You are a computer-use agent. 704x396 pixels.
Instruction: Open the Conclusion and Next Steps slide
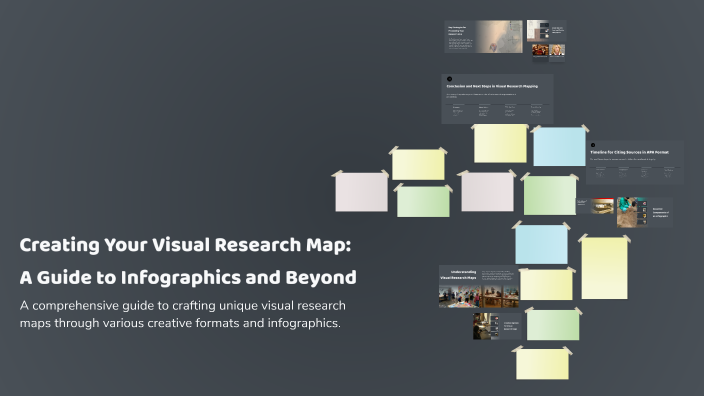coord(497,99)
